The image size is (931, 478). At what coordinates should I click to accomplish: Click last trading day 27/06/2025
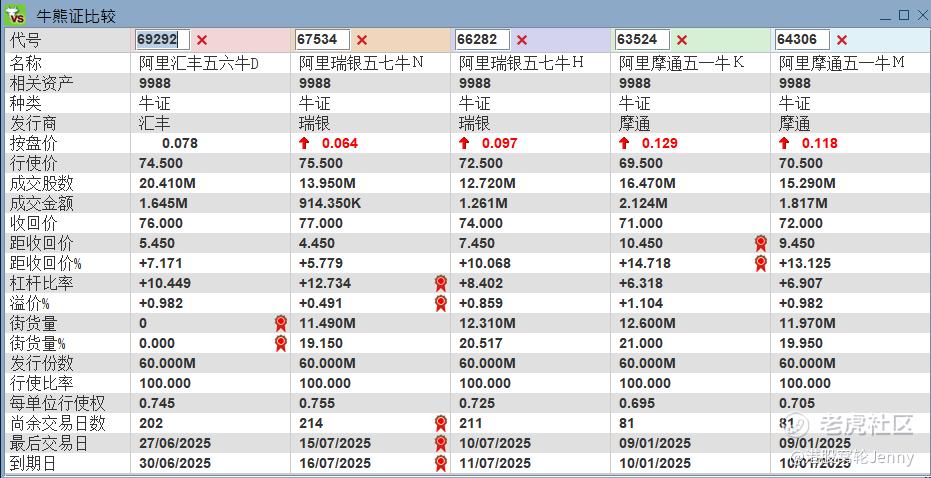pyautogui.click(x=175, y=444)
